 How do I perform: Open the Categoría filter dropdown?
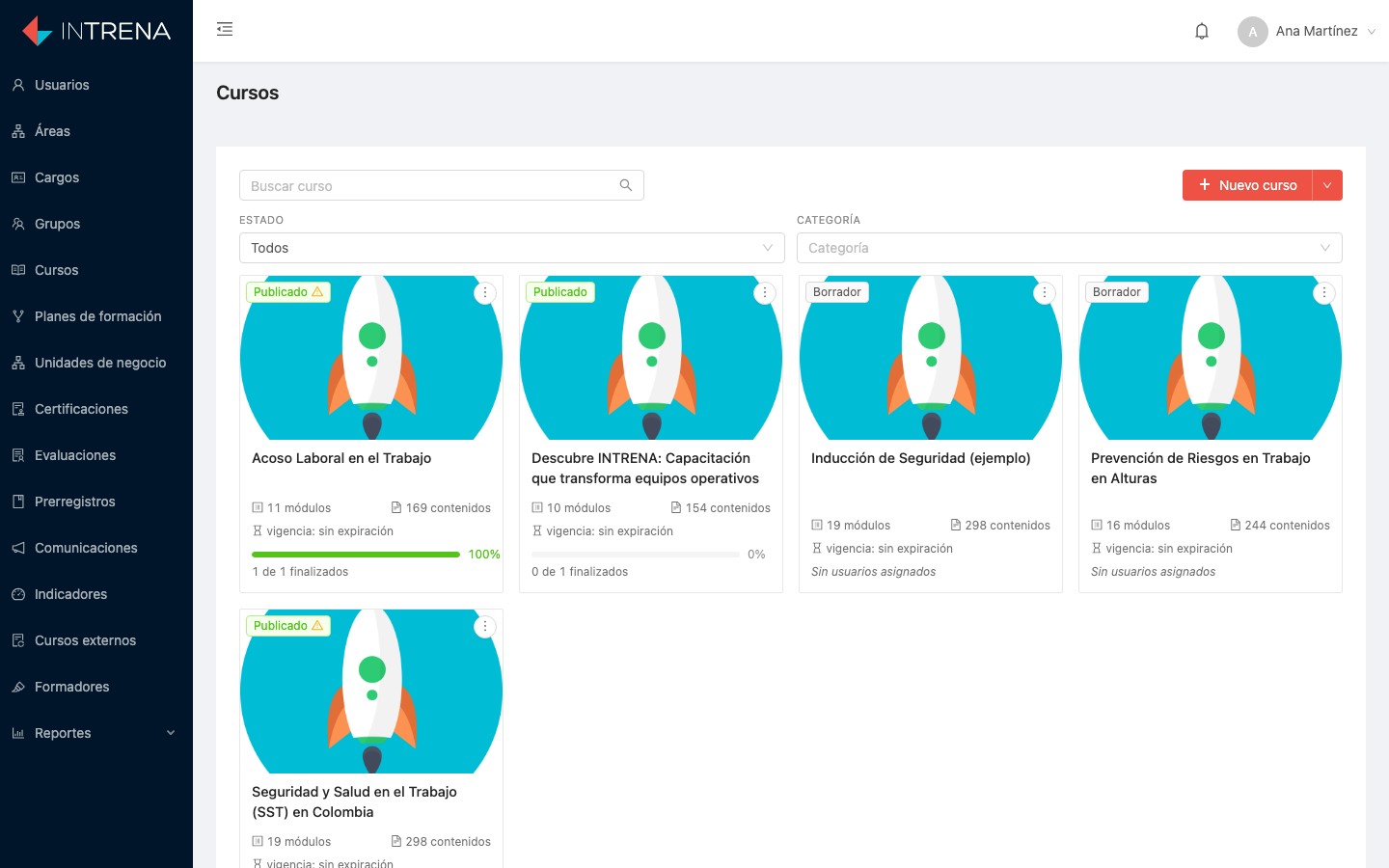1070,248
